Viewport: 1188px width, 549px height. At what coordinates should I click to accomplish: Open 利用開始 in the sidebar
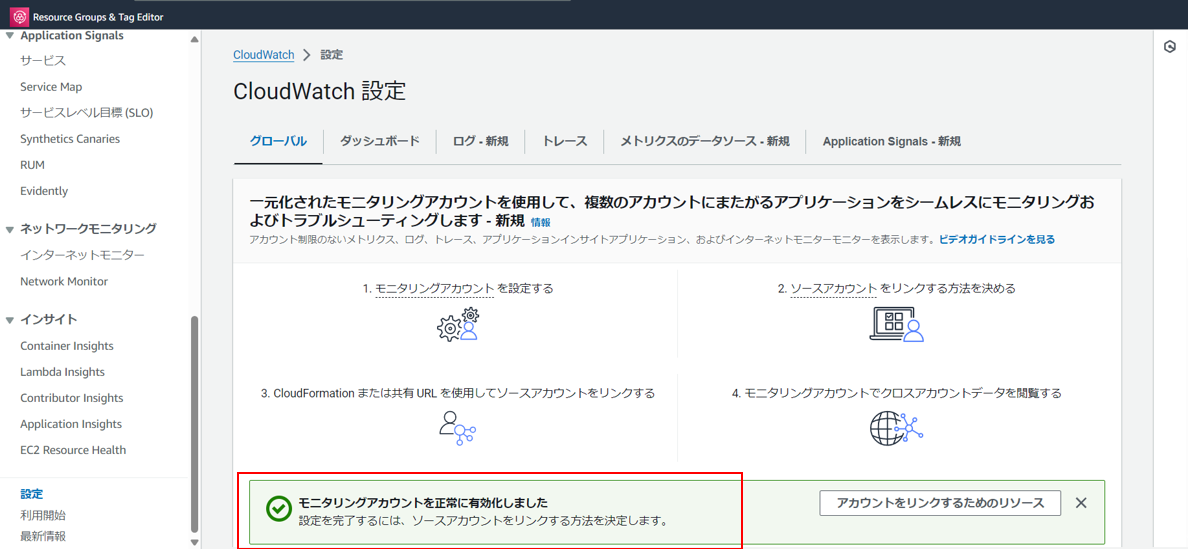[43, 516]
